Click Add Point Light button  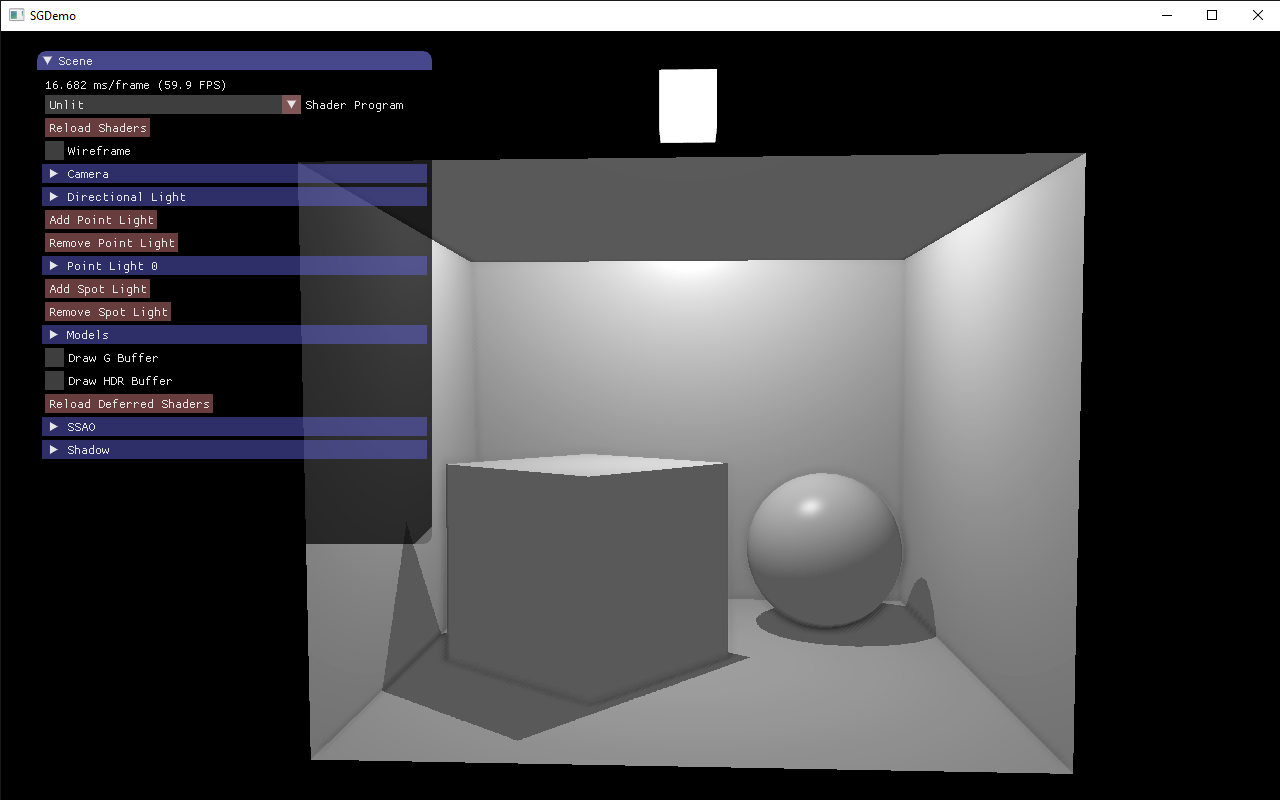tap(101, 220)
